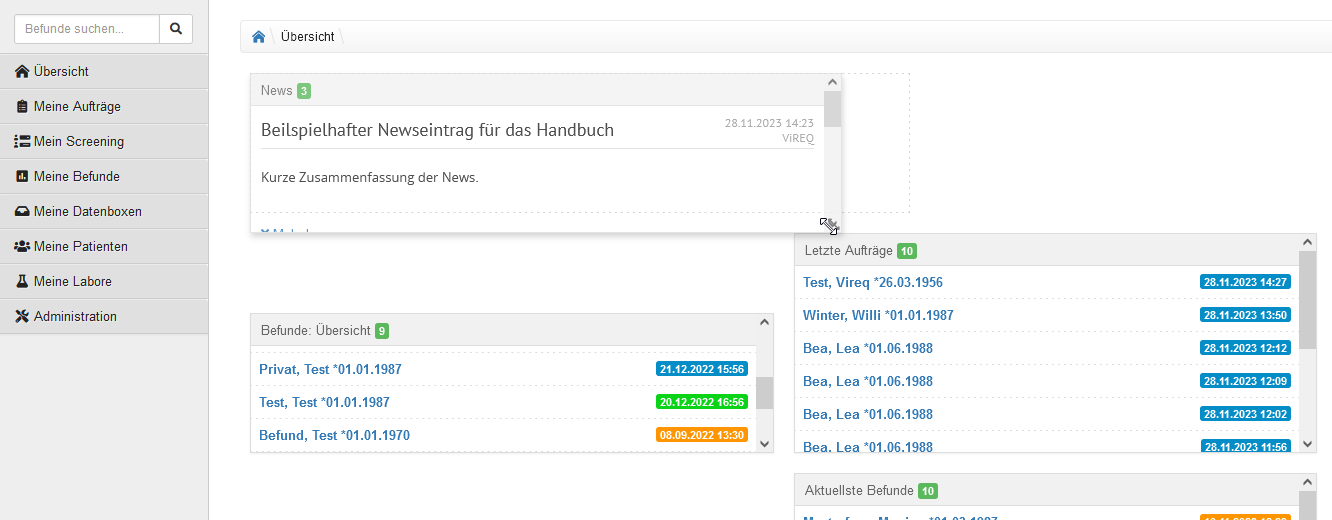This screenshot has width=1332, height=520.
Task: Click timestamp badge 28.11.2023 13:50
Action: coord(1245,315)
